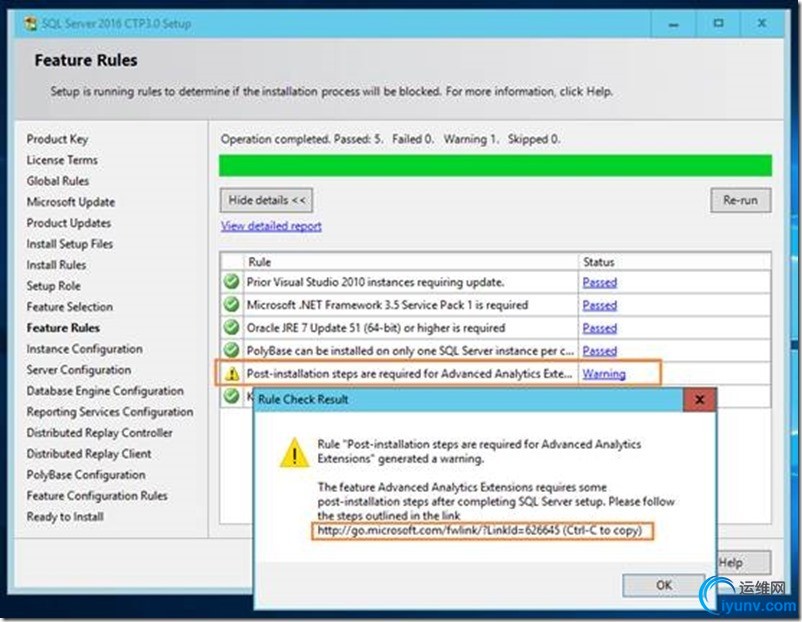
Task: Select PolyBase Configuration step
Action: [86, 475]
